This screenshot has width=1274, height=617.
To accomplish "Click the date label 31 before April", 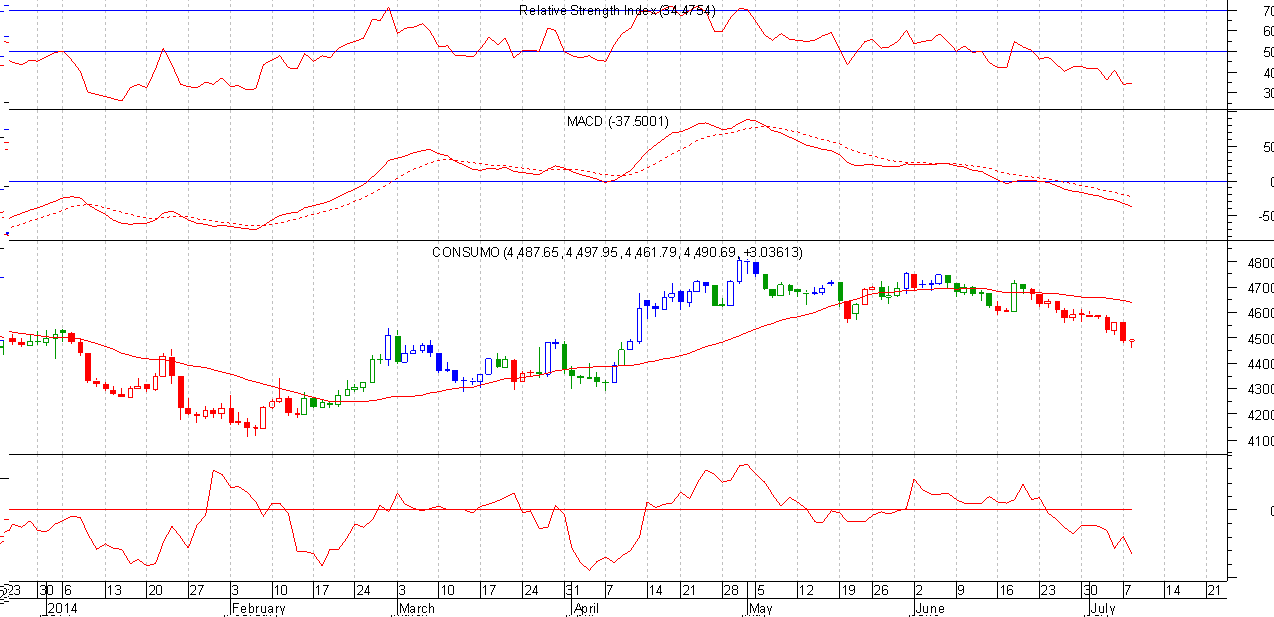I will (x=572, y=590).
